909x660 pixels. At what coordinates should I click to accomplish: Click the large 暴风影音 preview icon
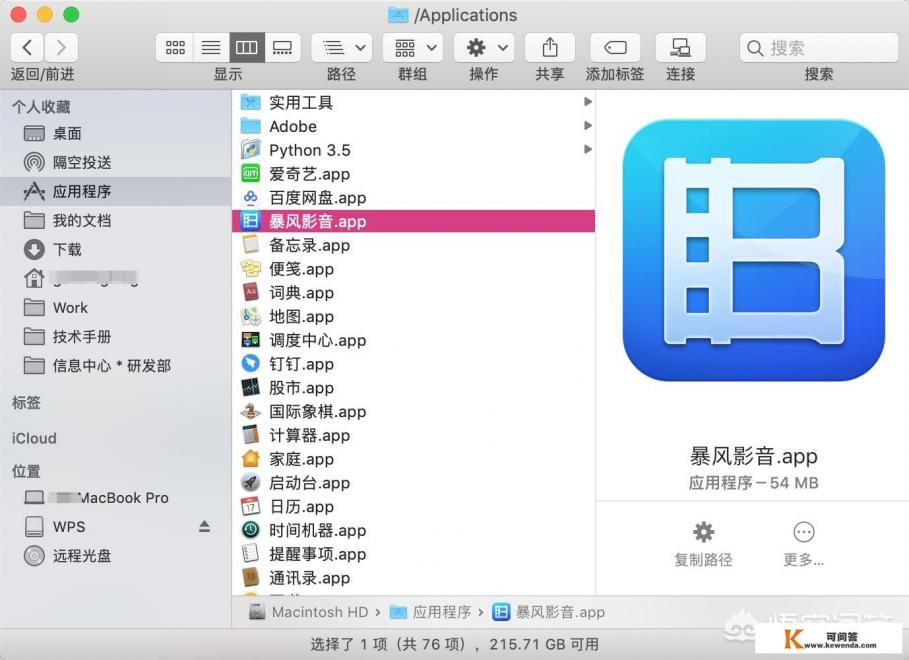pos(753,251)
